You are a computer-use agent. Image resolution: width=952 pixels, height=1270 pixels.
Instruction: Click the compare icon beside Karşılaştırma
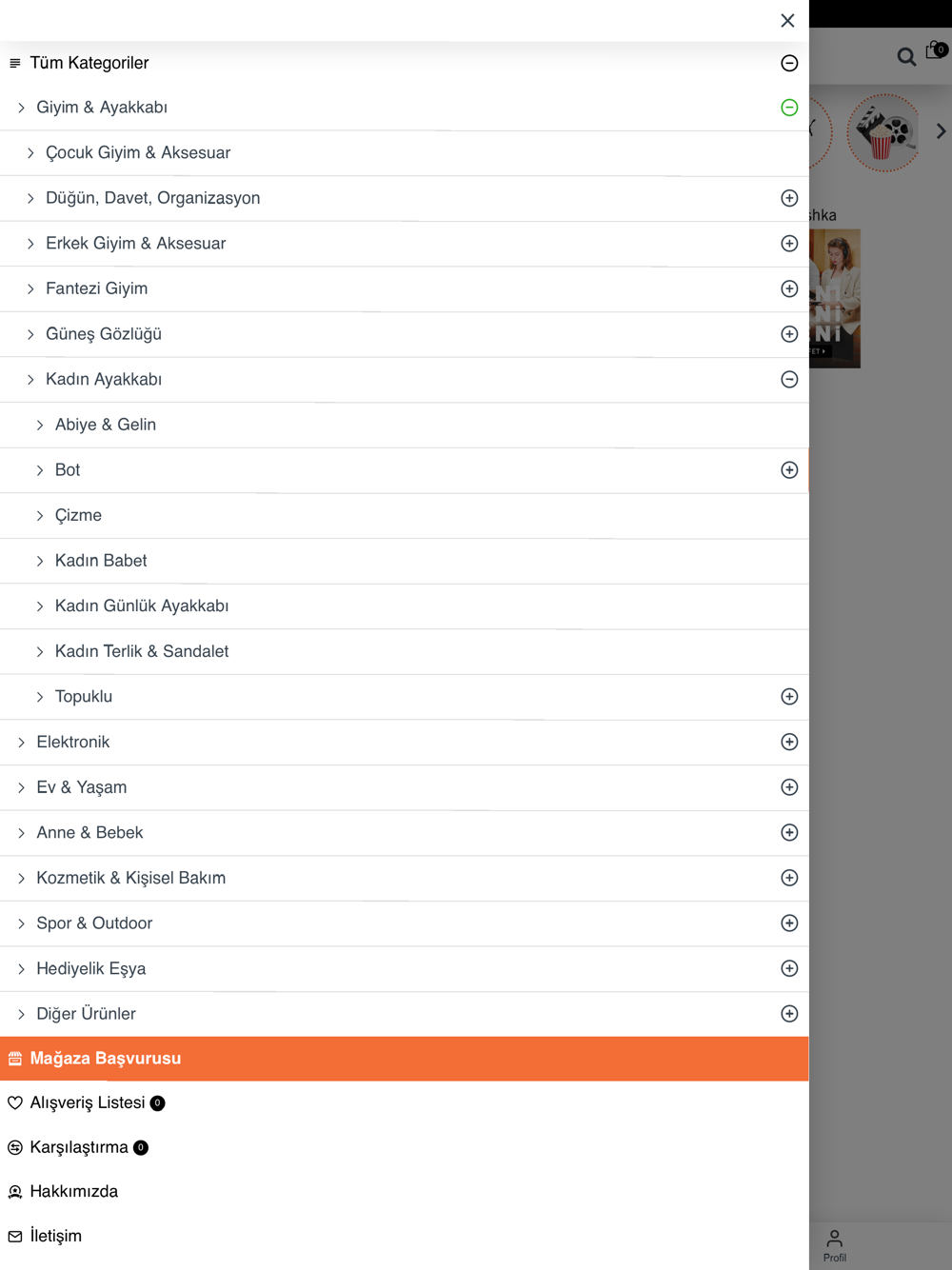[15, 1147]
